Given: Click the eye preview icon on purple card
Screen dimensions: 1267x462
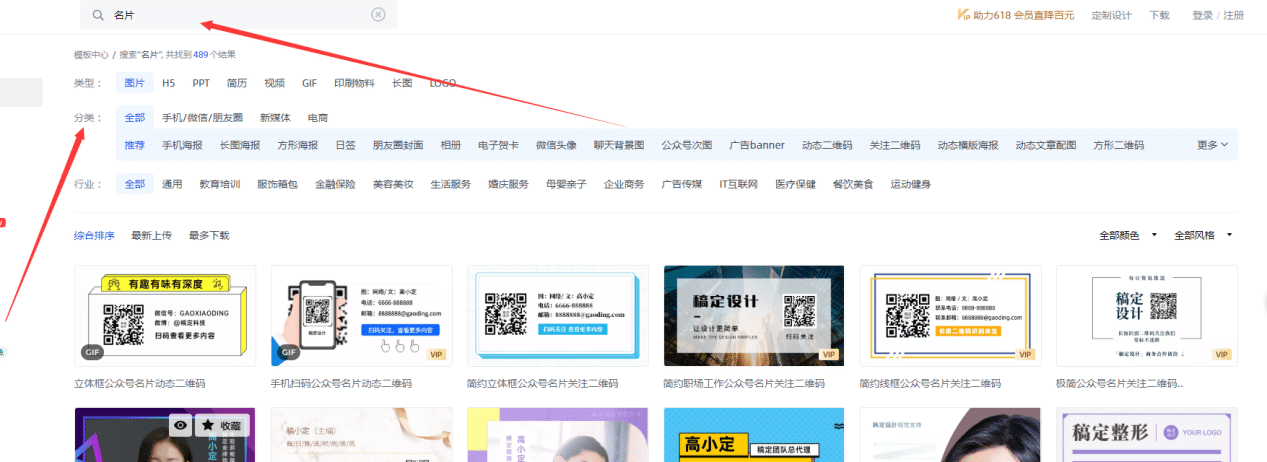Looking at the screenshot, I should click(x=180, y=425).
